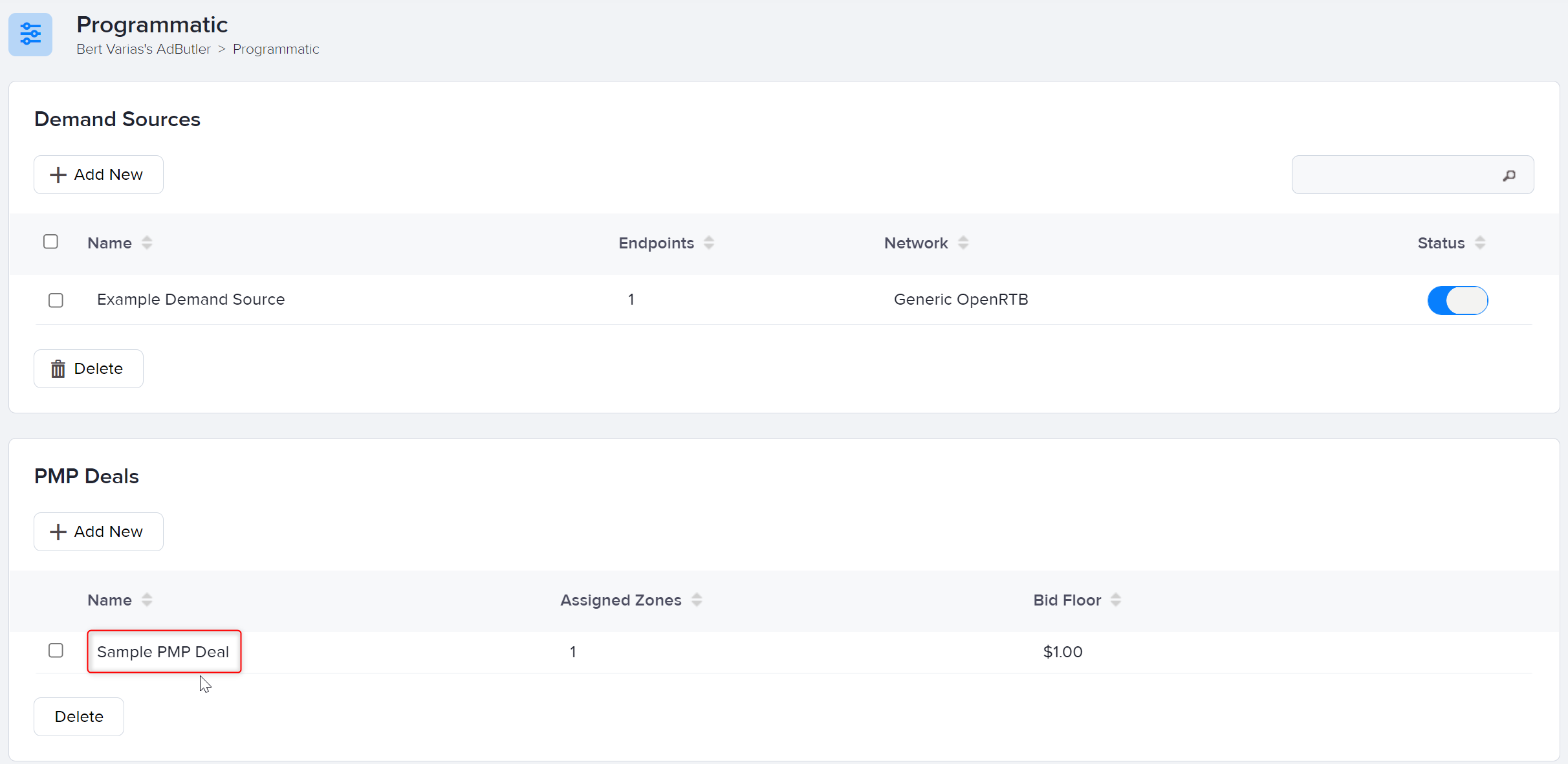The height and width of the screenshot is (764, 1568).
Task: Sort by Status column arrows
Action: click(1480, 243)
